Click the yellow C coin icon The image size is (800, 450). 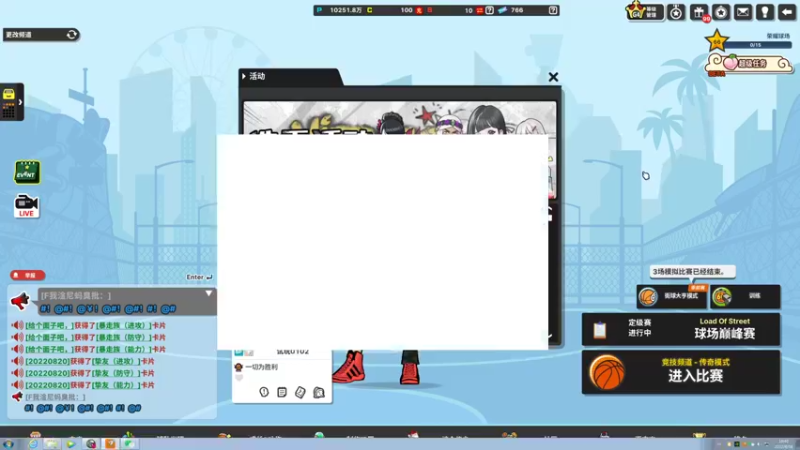coord(369,10)
